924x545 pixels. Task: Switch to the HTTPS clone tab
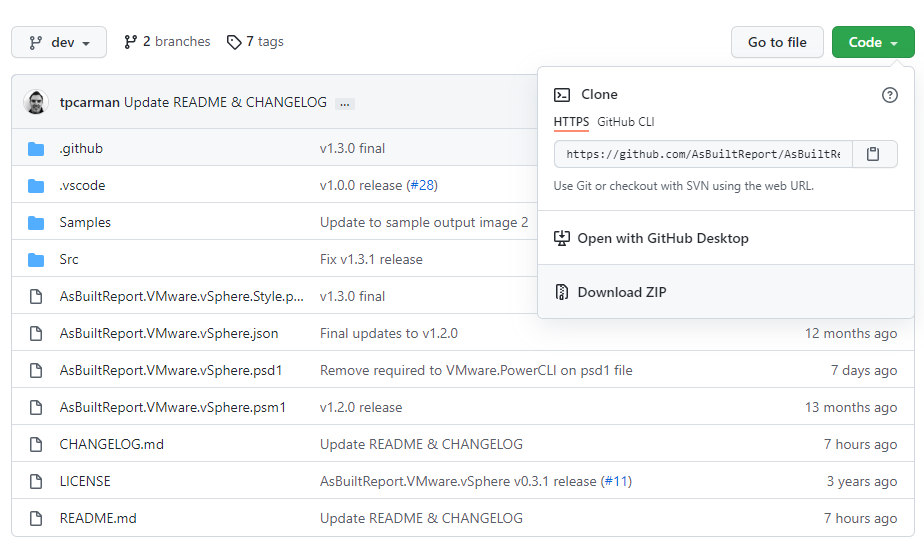point(571,122)
